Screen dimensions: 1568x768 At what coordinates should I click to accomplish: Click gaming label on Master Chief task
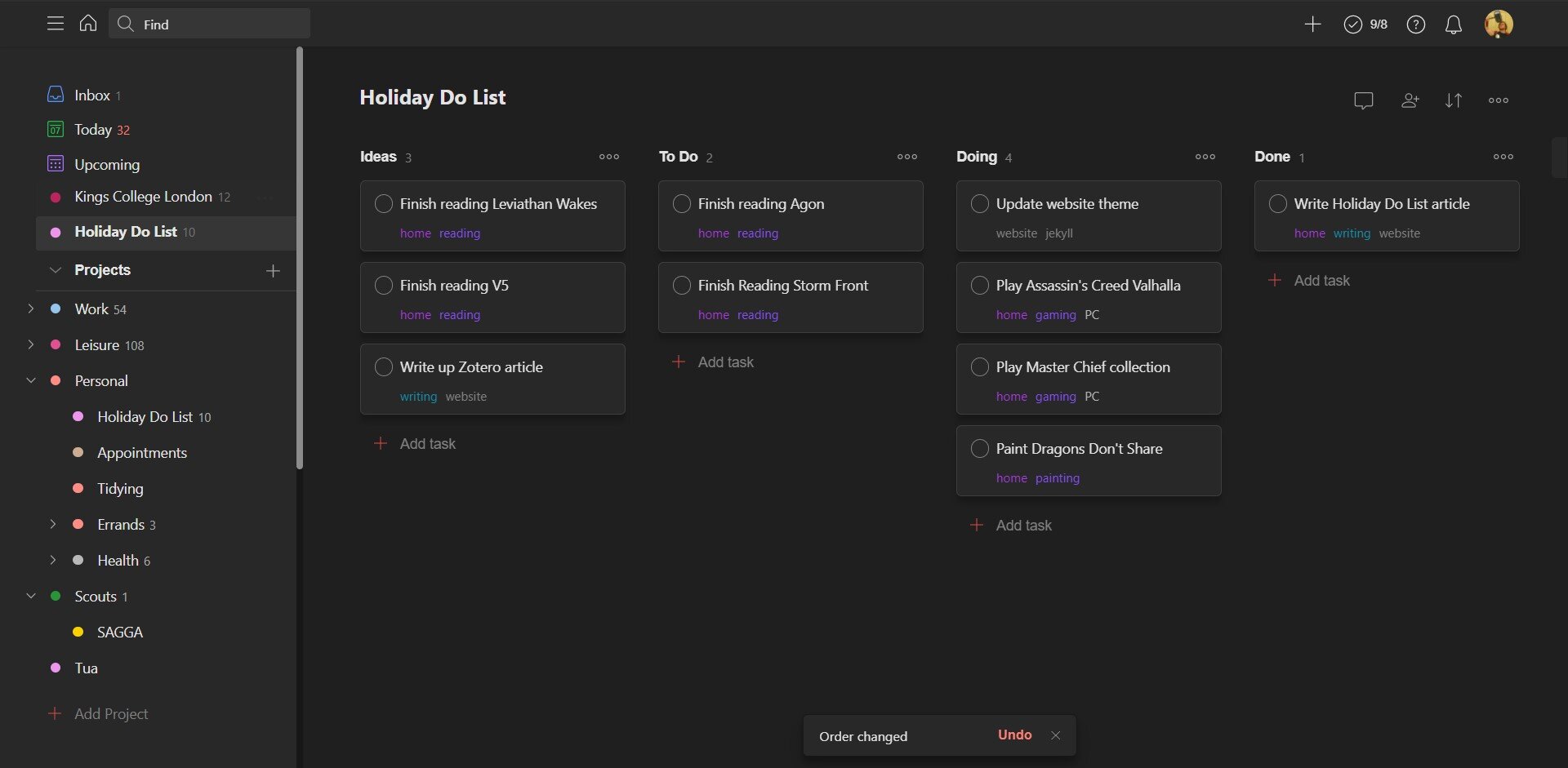pos(1056,397)
